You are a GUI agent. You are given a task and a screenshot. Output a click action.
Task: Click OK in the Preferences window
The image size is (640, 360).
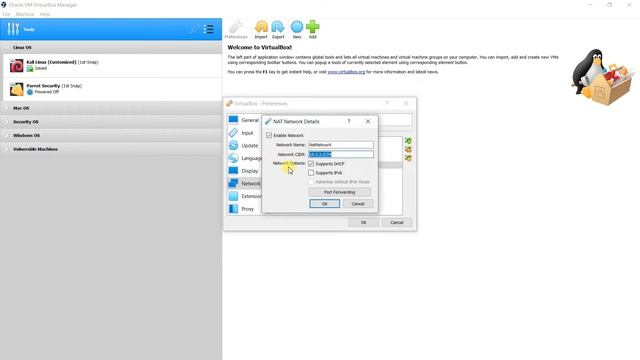pyautogui.click(x=364, y=222)
